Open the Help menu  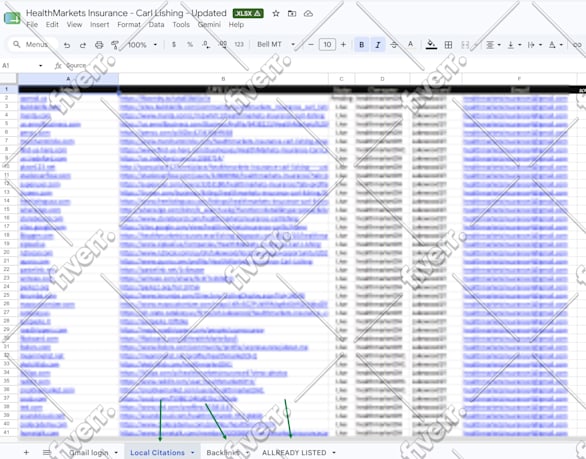236,25
